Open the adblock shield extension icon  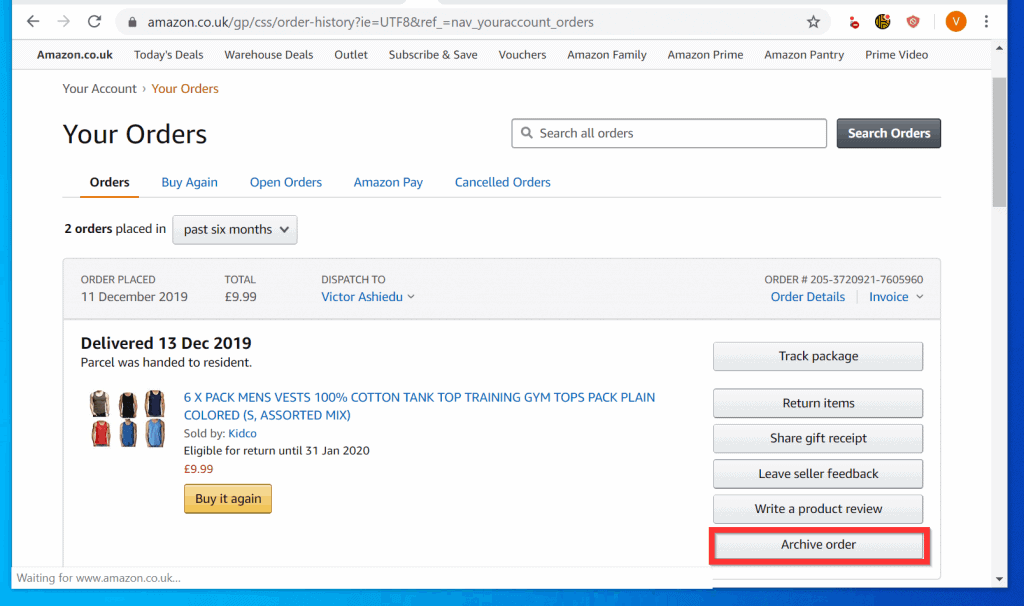click(x=911, y=21)
